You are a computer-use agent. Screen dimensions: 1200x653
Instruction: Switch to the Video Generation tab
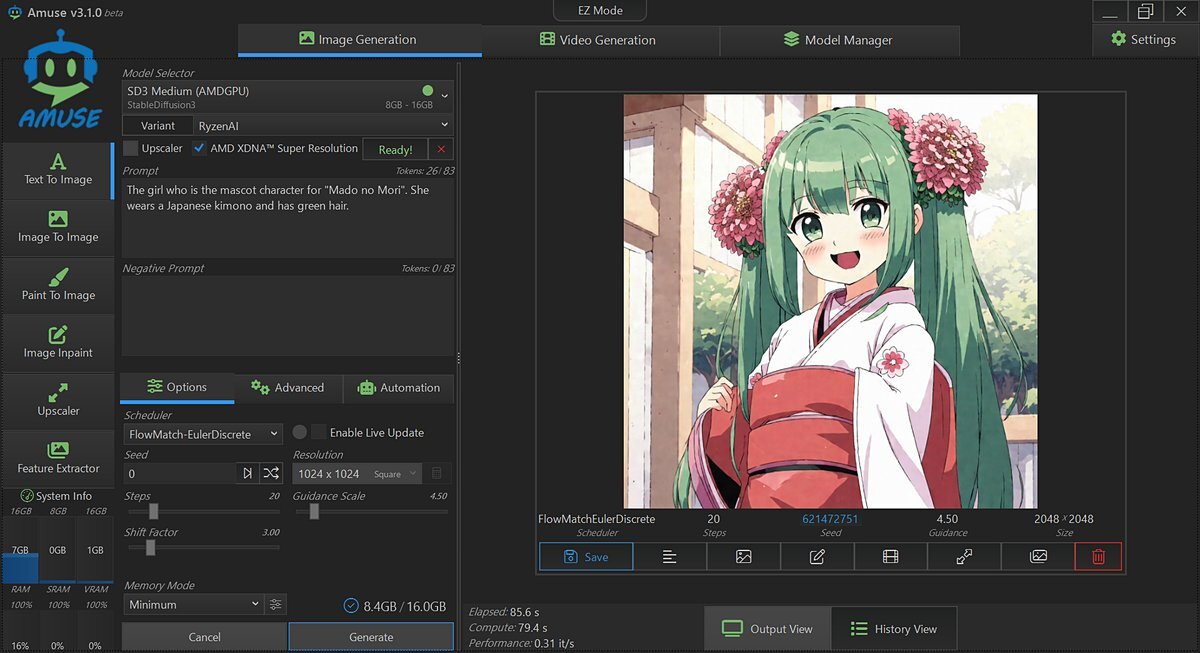[x=598, y=40]
